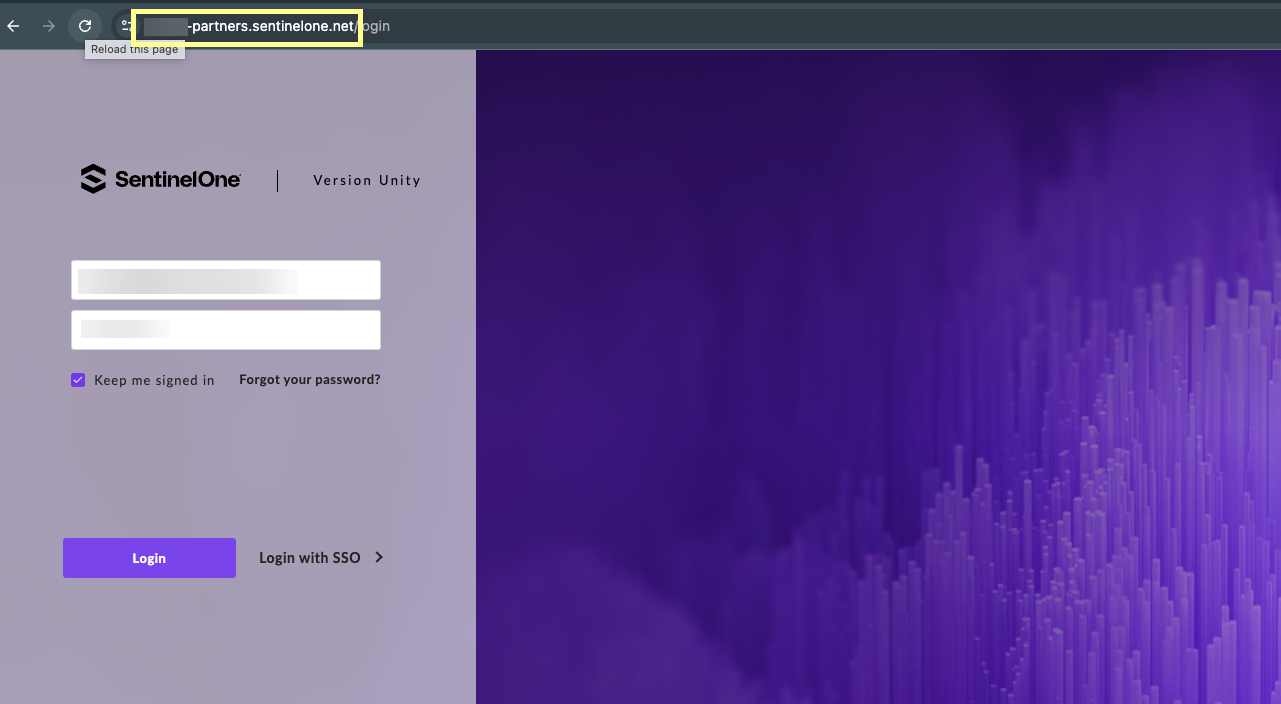
Task: Click the address bar URL
Action: 267,27
